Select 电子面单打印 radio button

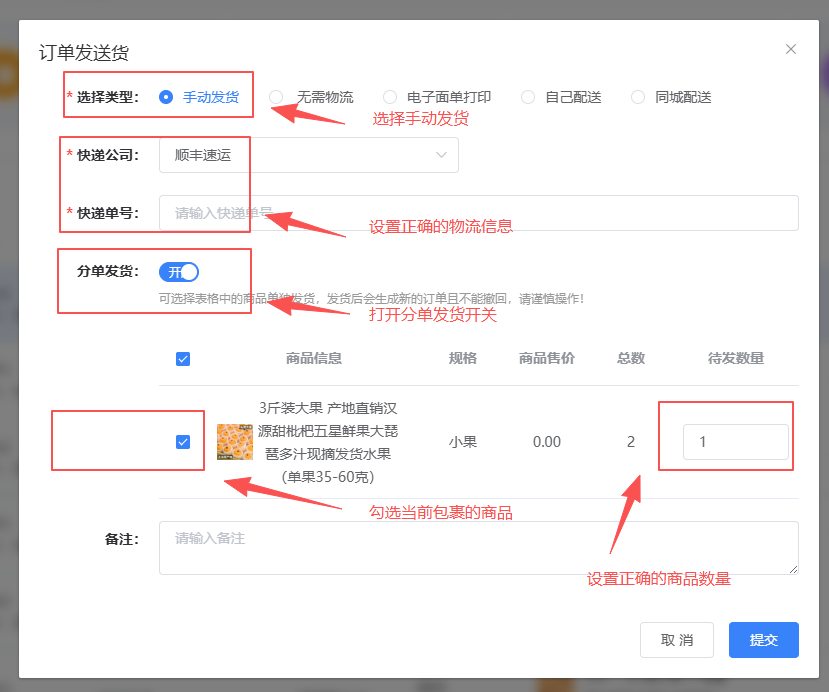tap(390, 97)
